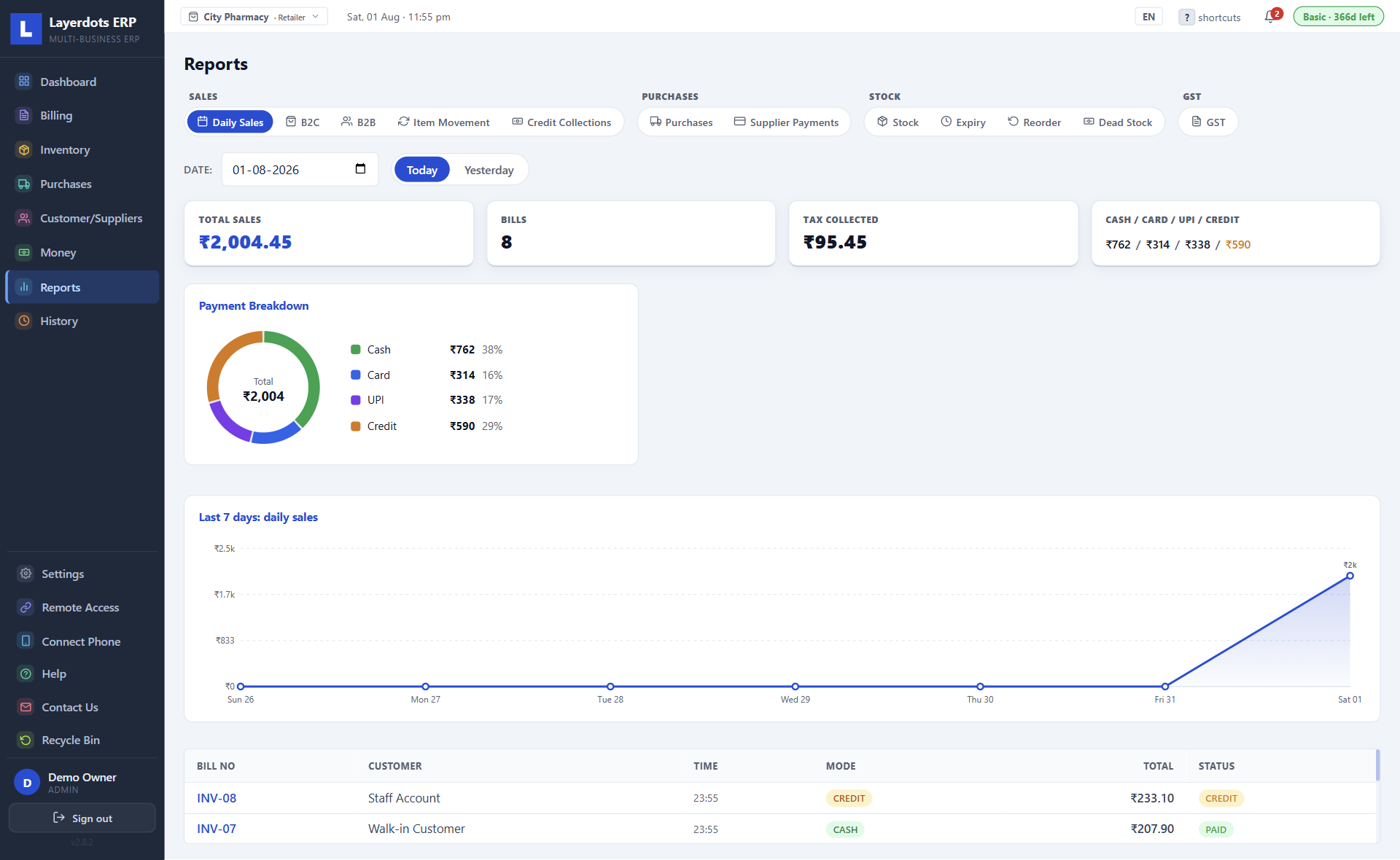This screenshot has height=860, width=1400.
Task: Click the notifications bell icon
Action: (1270, 17)
